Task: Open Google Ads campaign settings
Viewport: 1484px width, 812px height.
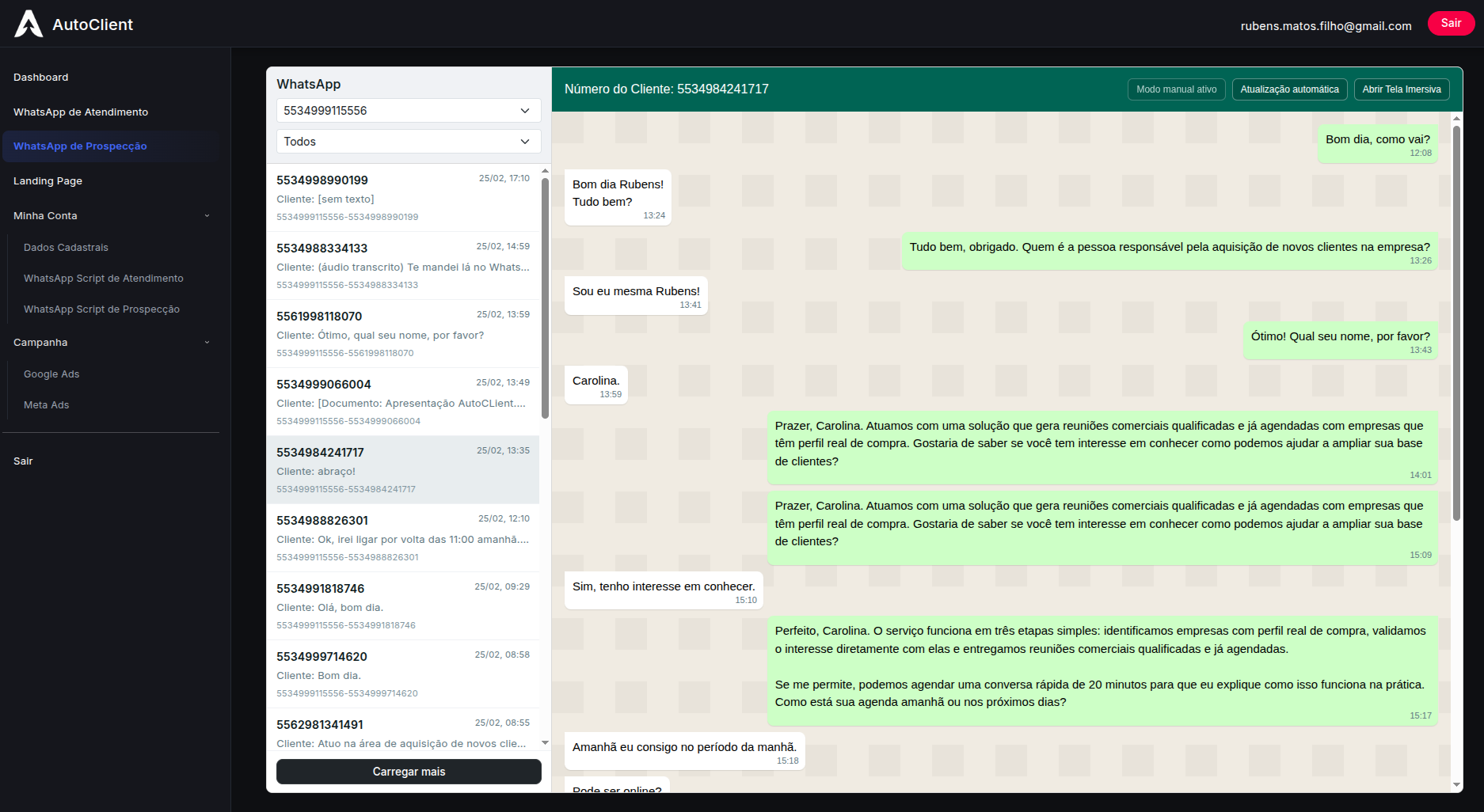Action: click(51, 374)
